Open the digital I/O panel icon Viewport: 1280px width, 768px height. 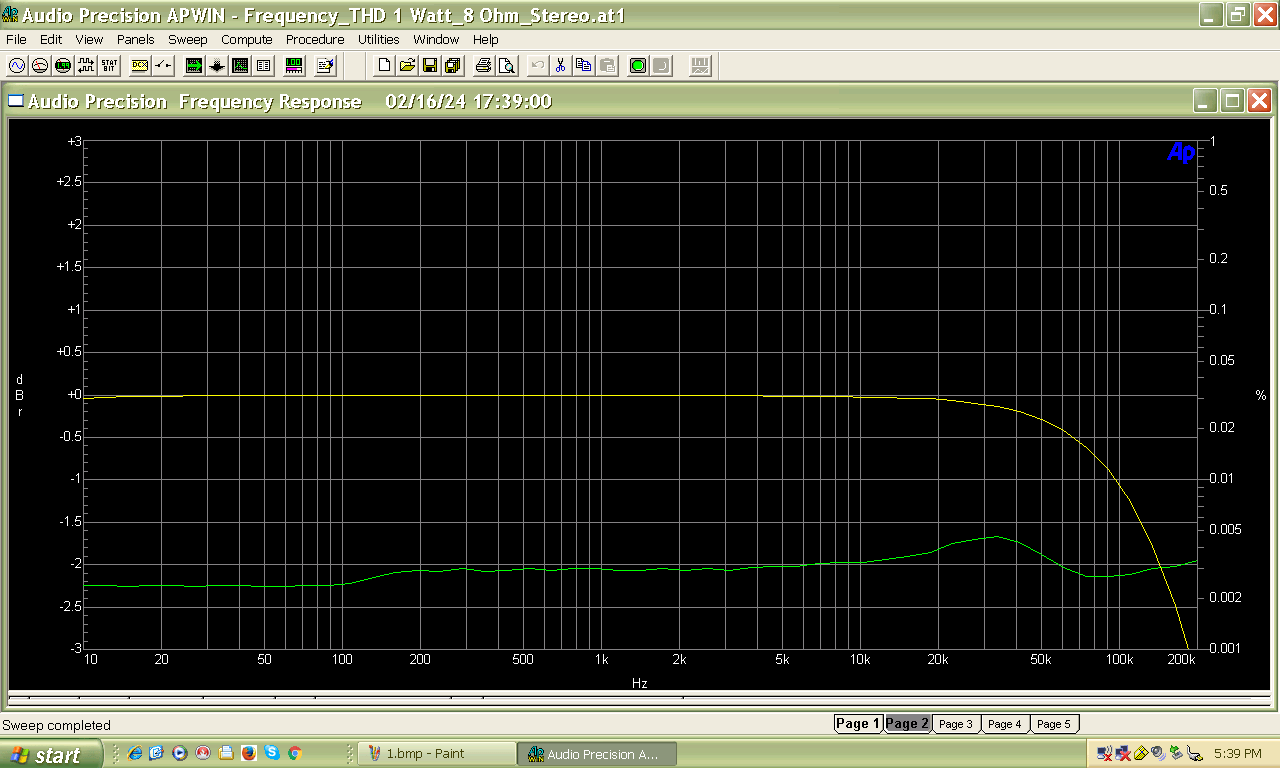pyautogui.click(x=63, y=66)
